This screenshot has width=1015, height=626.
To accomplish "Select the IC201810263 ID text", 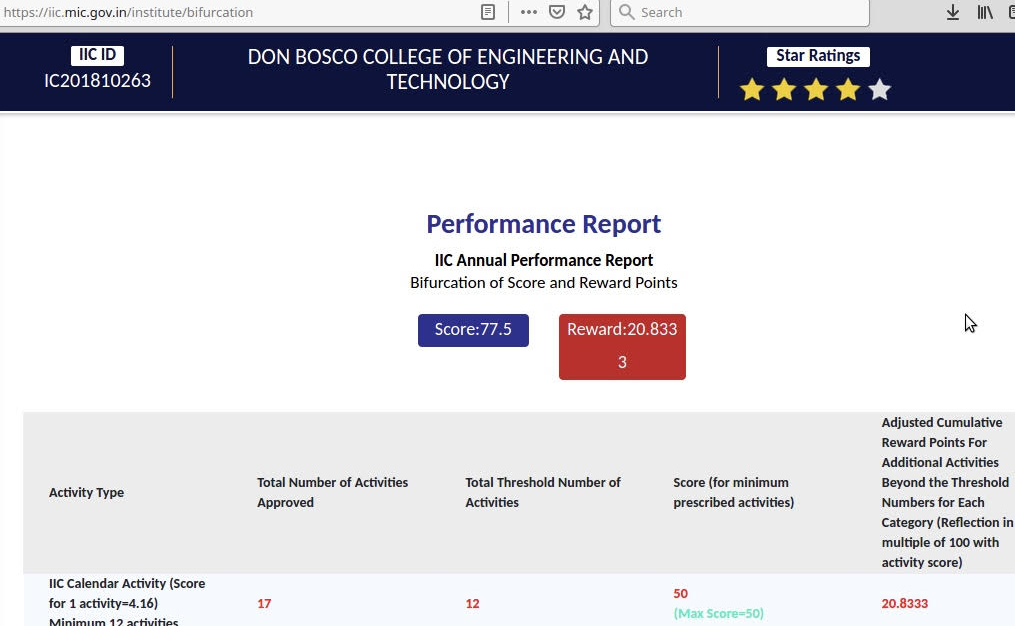I will coord(97,81).
